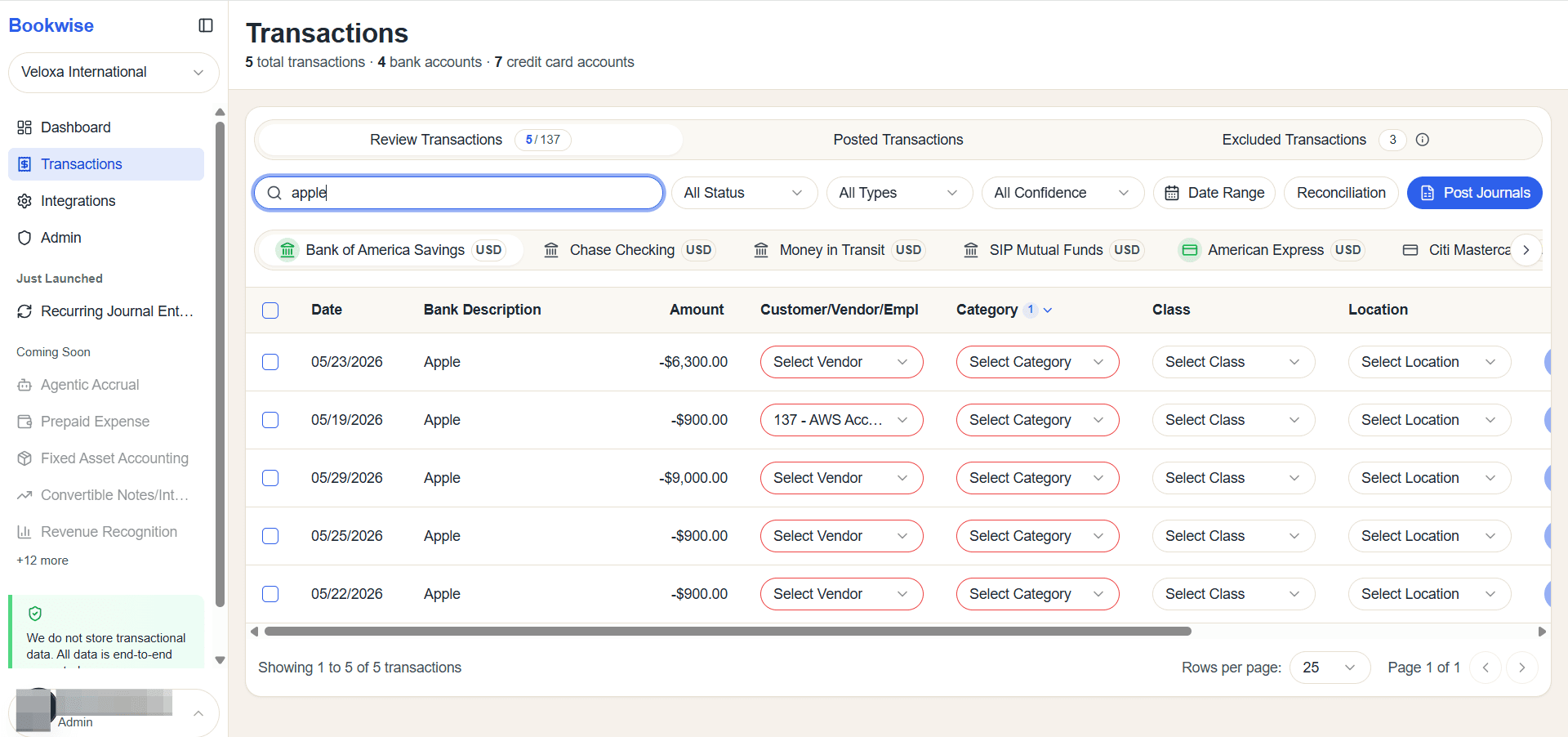The height and width of the screenshot is (737, 1568).
Task: Open the All Status filter dropdown
Action: pyautogui.click(x=744, y=193)
